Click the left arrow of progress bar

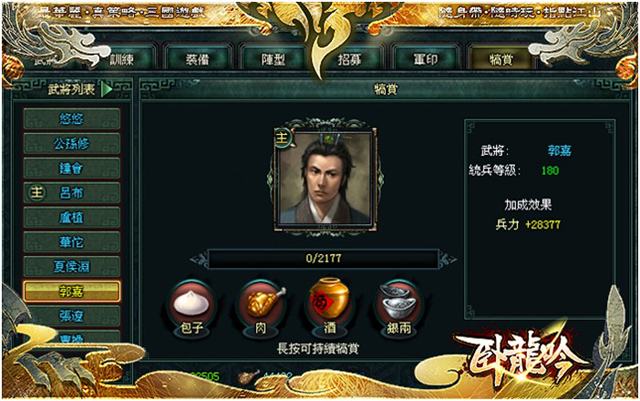[x=200, y=258]
